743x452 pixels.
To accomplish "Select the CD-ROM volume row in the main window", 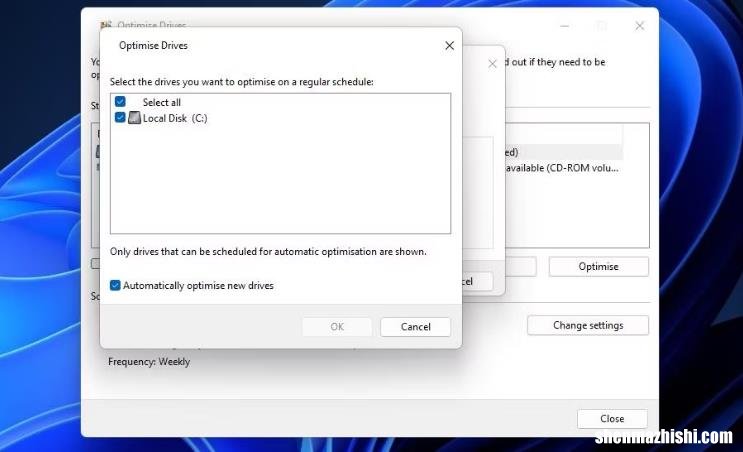I will [x=562, y=168].
